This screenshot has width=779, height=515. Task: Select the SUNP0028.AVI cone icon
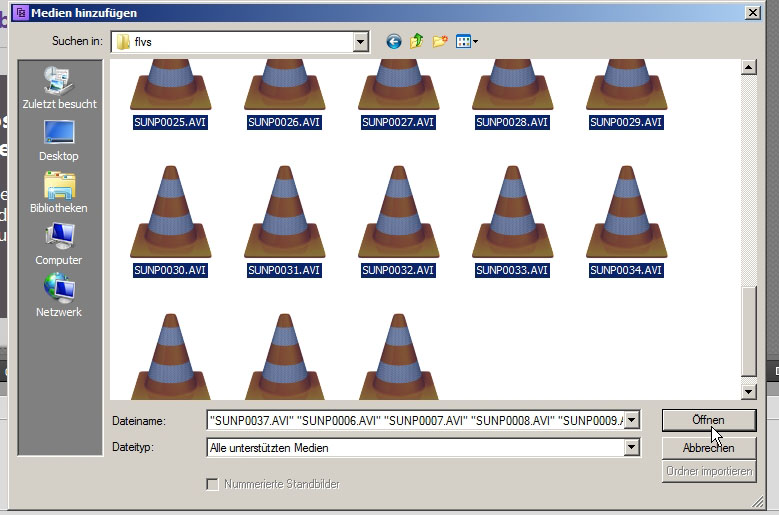[x=513, y=84]
